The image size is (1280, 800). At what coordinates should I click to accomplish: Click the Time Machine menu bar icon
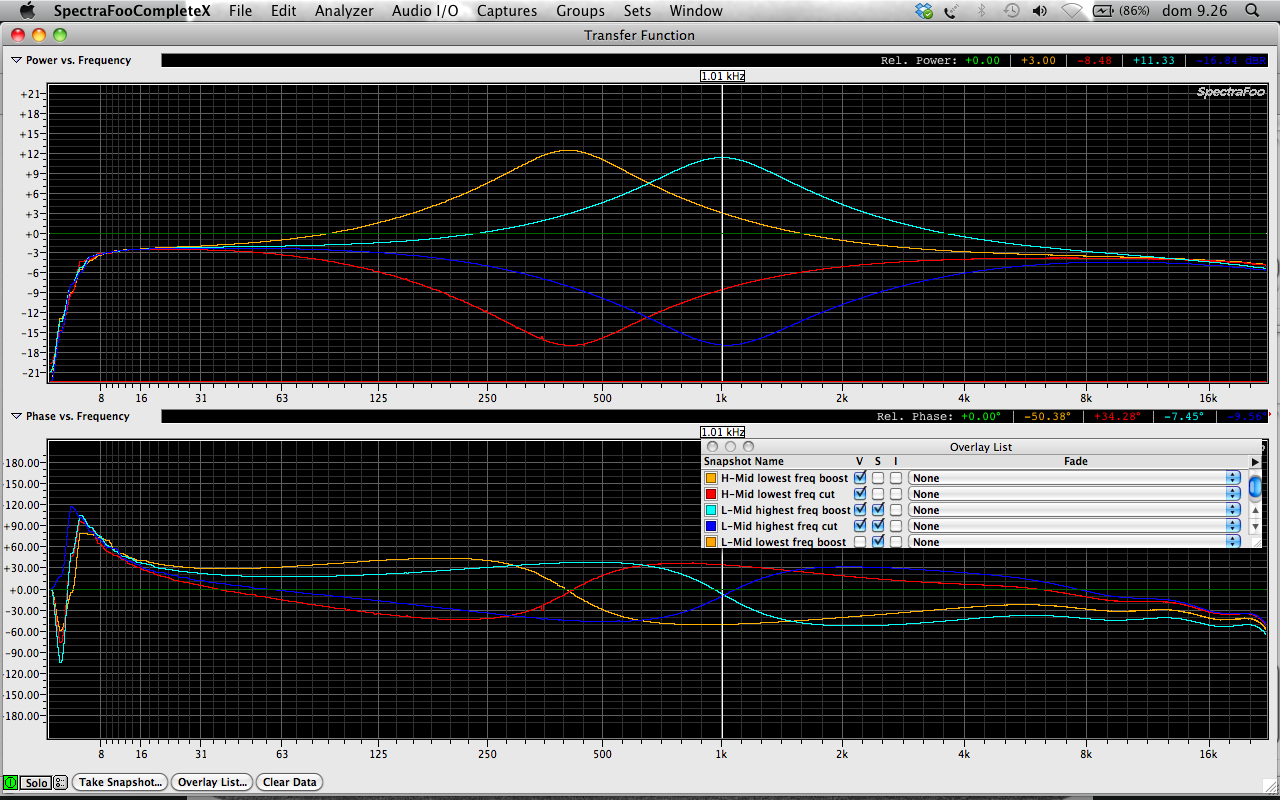tap(1012, 11)
